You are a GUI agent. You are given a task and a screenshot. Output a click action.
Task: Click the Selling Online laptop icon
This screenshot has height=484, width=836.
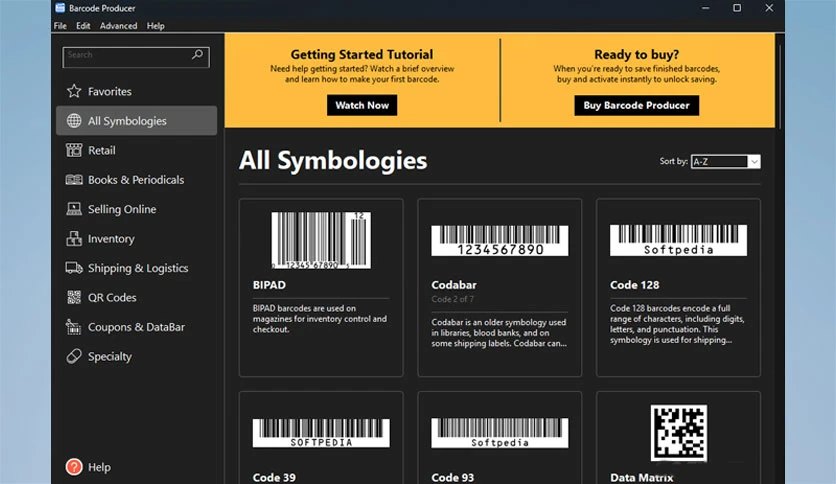(74, 209)
